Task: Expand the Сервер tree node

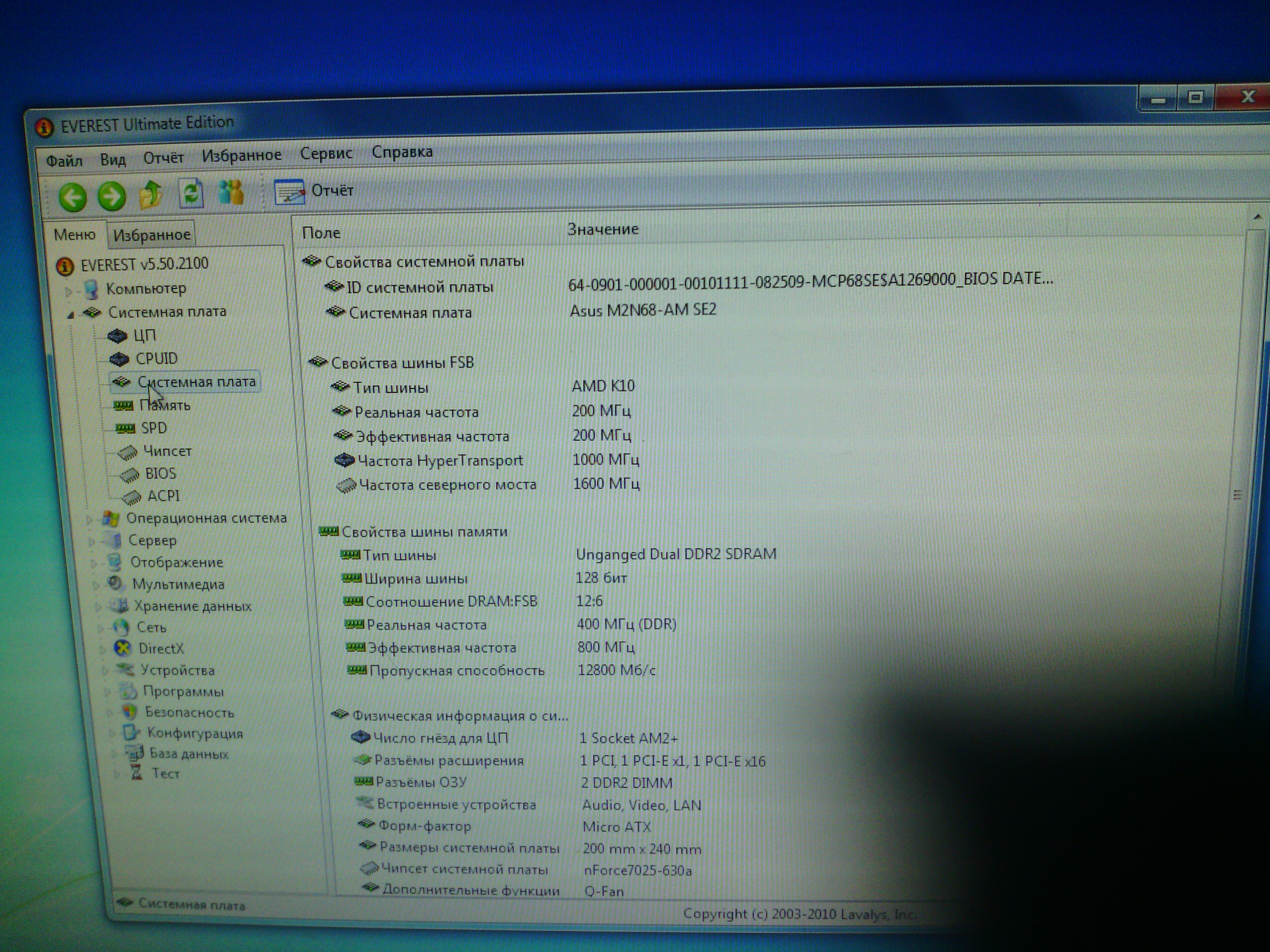Action: click(x=92, y=541)
